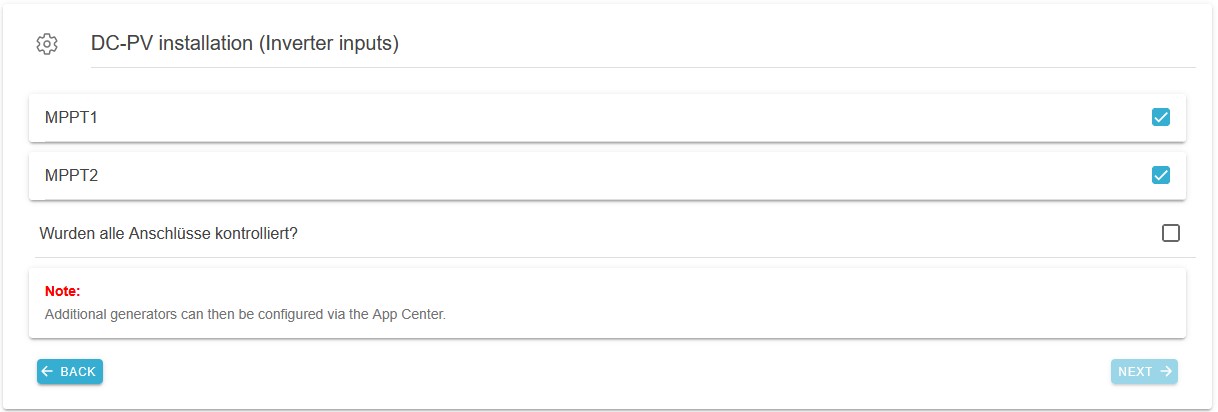Screen dimensions: 1218x412
Task: Click the MPPT2 label text
Action: click(x=71, y=176)
